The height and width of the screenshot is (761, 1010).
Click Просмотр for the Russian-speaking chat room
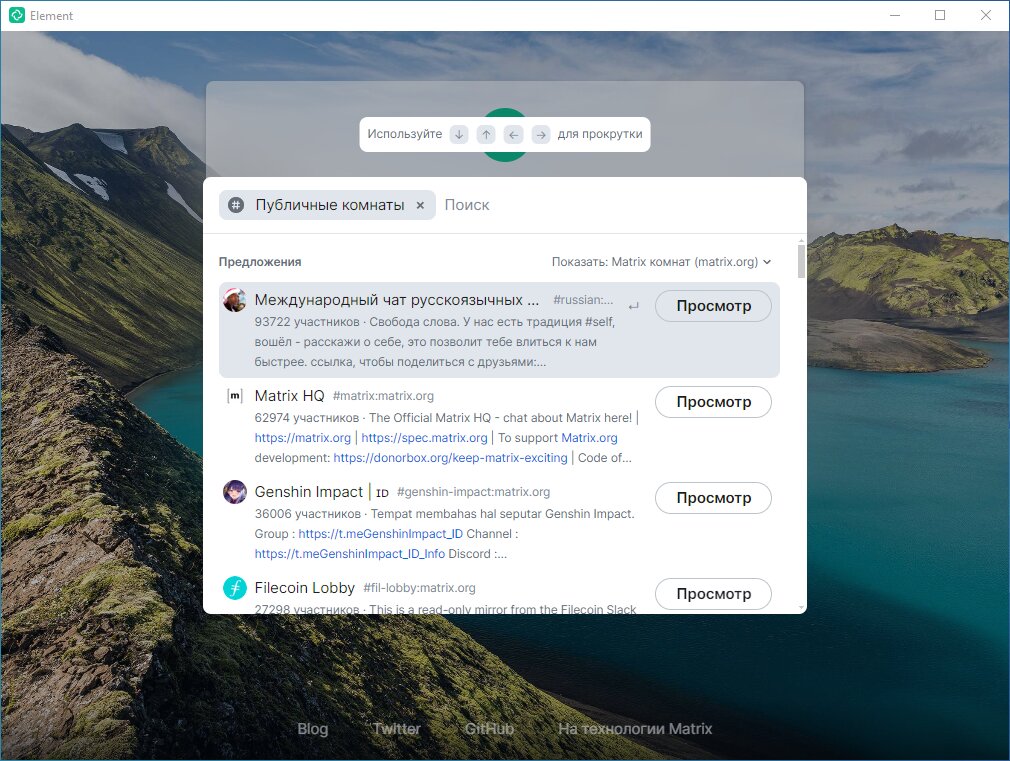(713, 306)
